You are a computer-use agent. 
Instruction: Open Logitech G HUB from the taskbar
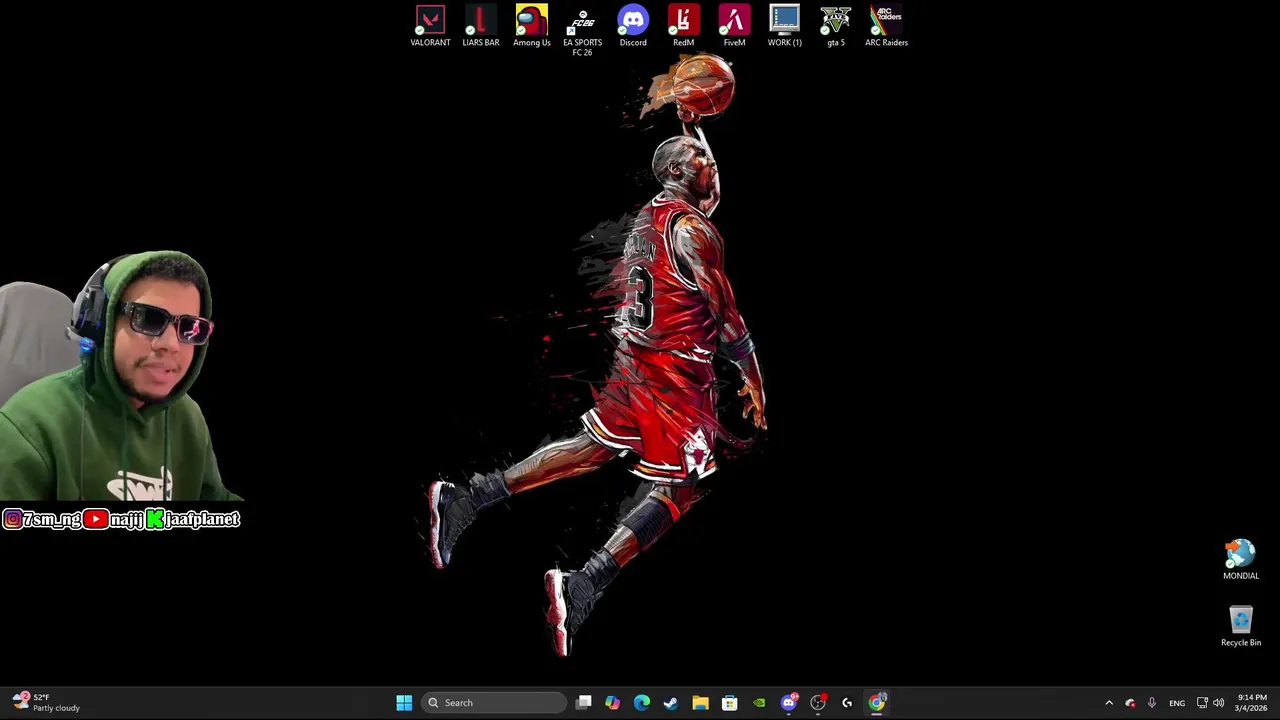point(847,703)
